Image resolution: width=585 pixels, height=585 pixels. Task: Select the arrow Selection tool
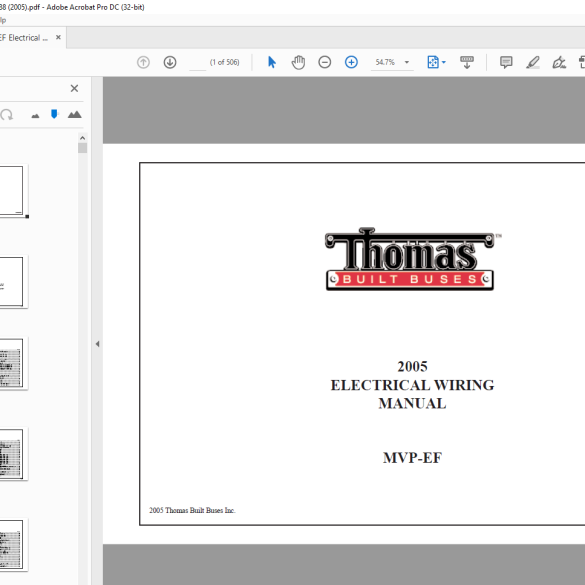[272, 62]
